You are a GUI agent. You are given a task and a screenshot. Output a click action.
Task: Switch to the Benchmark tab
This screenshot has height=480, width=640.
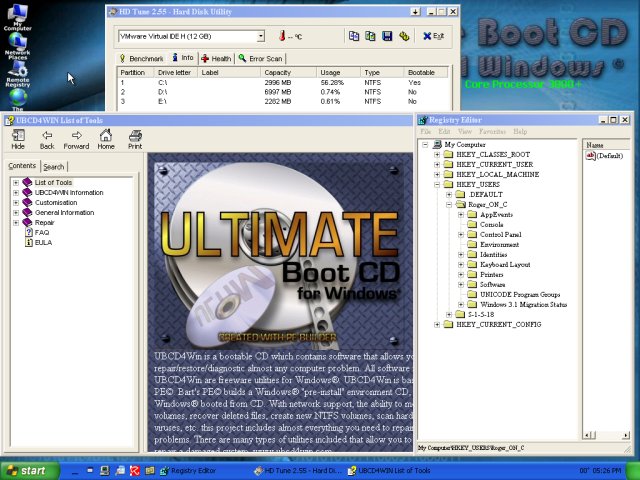click(x=141, y=59)
